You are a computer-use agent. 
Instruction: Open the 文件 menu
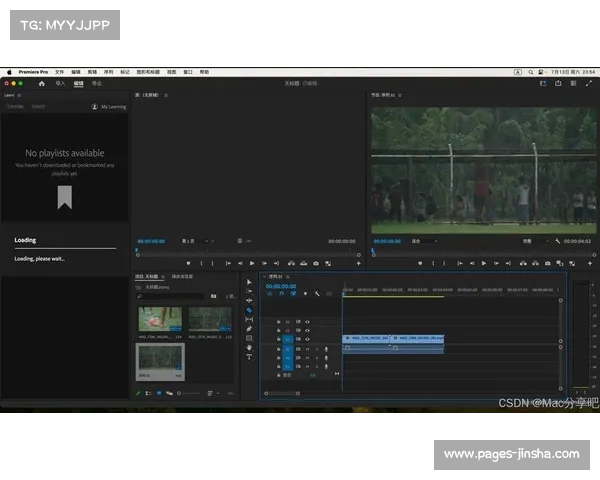(59, 72)
